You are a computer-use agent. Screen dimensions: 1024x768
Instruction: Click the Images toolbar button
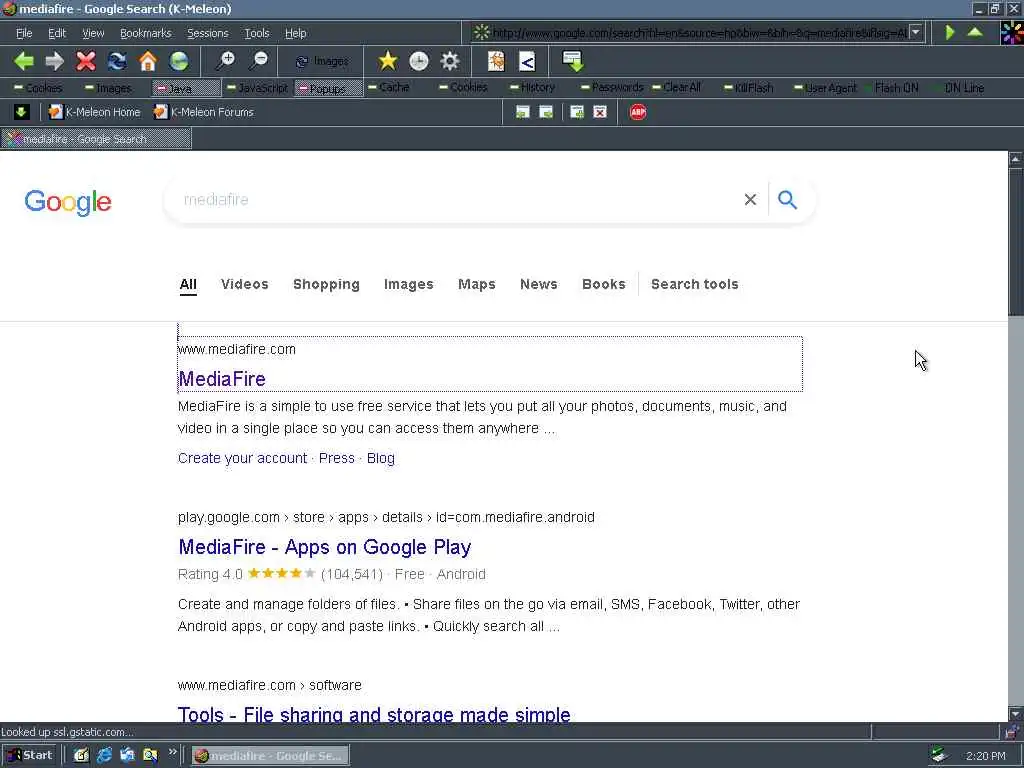click(x=323, y=61)
